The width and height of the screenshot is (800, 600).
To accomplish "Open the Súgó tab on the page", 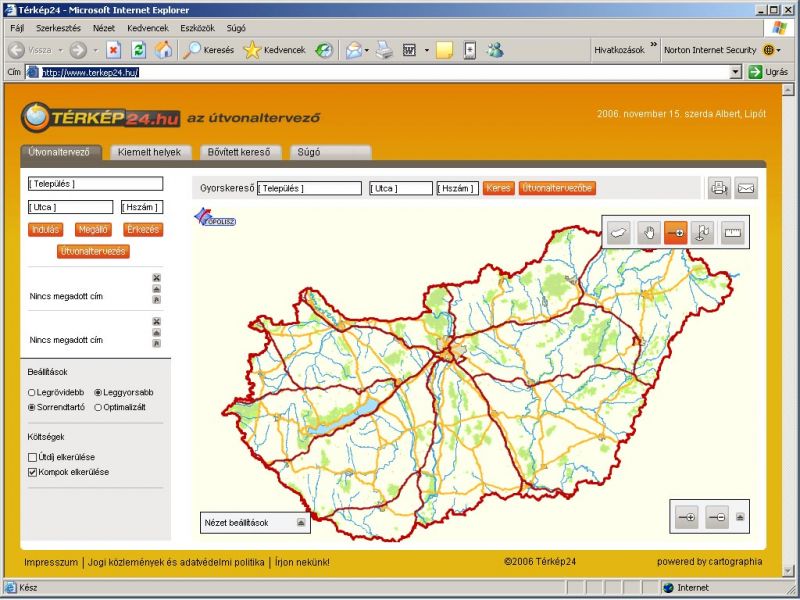I will (x=330, y=152).
